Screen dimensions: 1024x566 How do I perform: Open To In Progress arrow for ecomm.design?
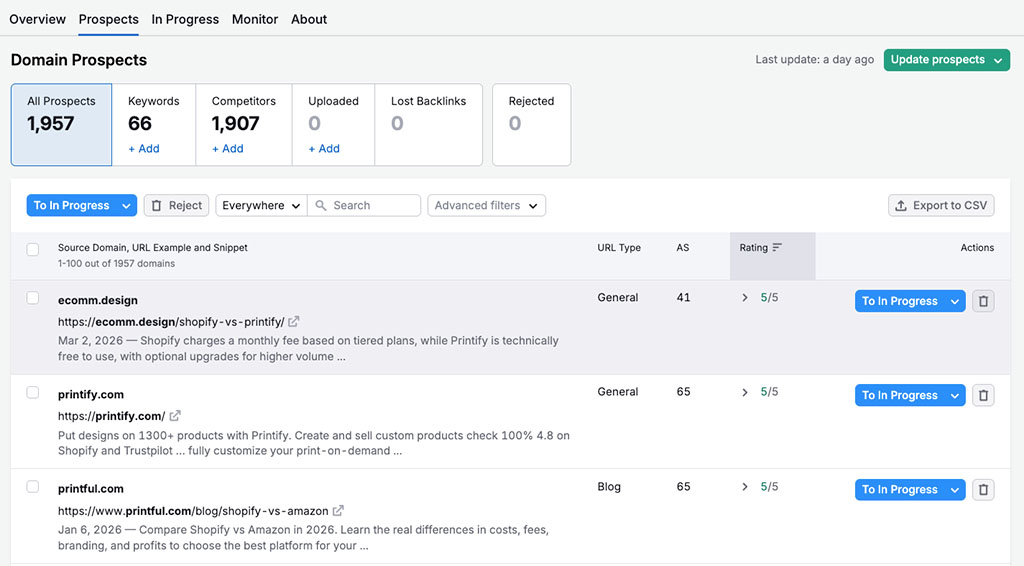coord(955,301)
